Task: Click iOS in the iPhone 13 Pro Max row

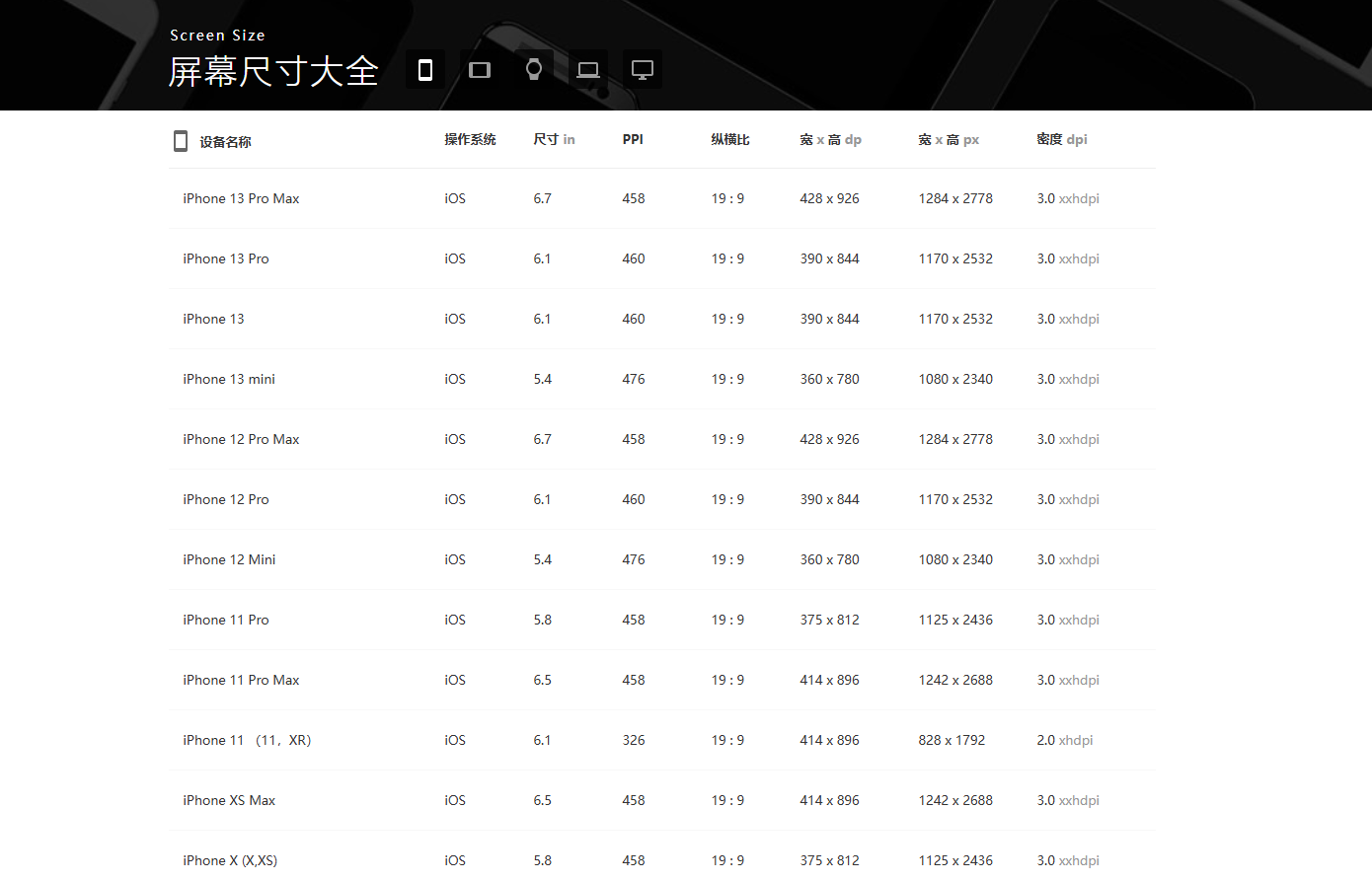Action: coord(455,198)
